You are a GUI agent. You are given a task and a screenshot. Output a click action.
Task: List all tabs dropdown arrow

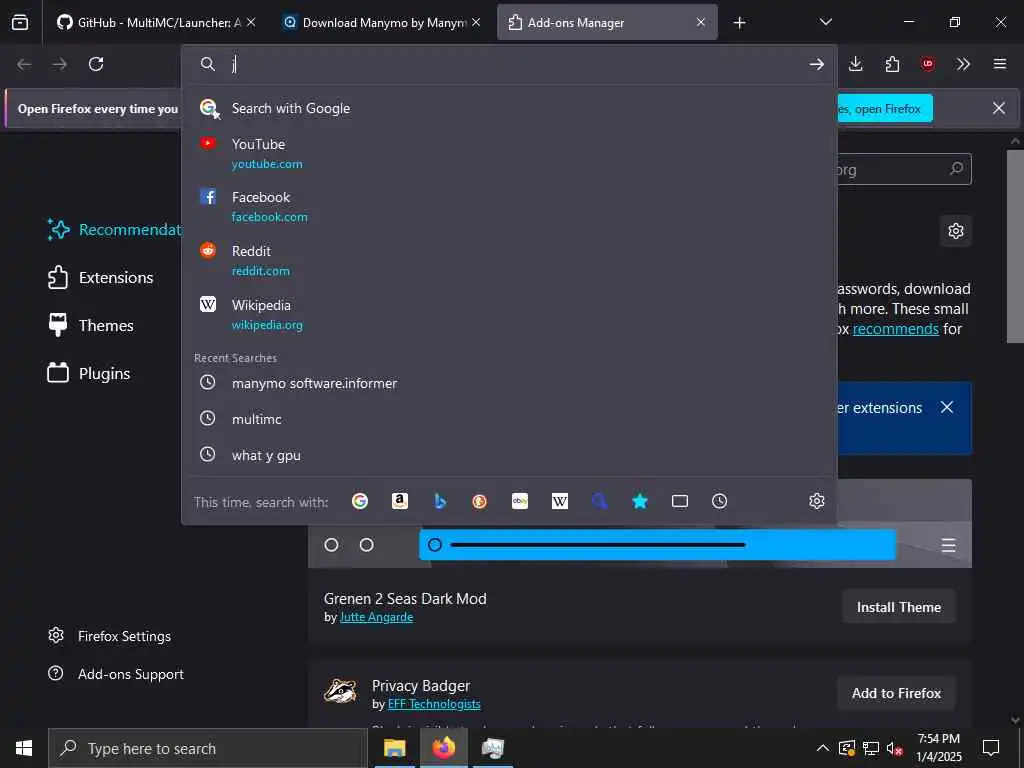tap(825, 22)
